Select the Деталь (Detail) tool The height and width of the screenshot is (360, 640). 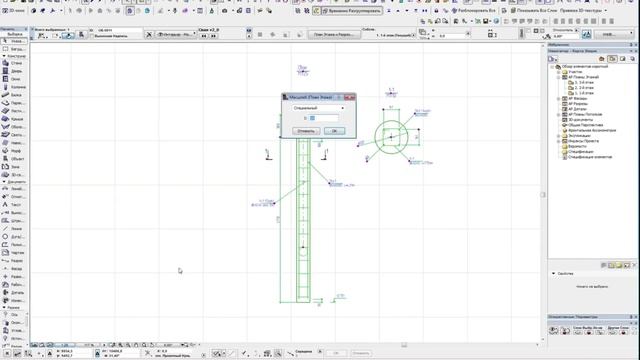point(13,293)
